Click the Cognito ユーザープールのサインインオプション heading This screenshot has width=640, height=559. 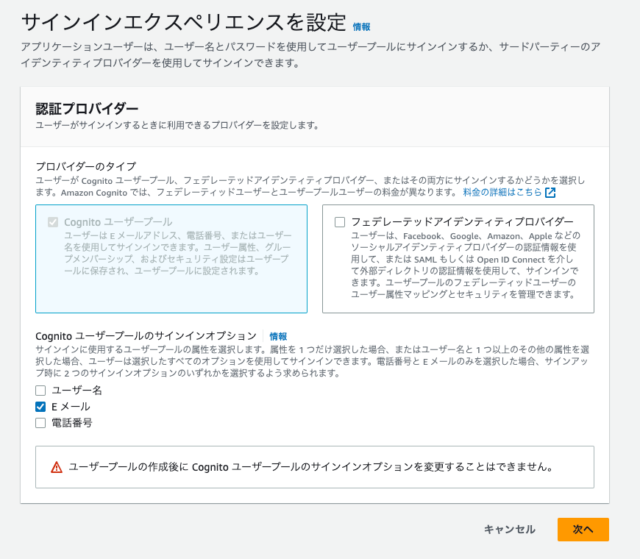click(146, 336)
